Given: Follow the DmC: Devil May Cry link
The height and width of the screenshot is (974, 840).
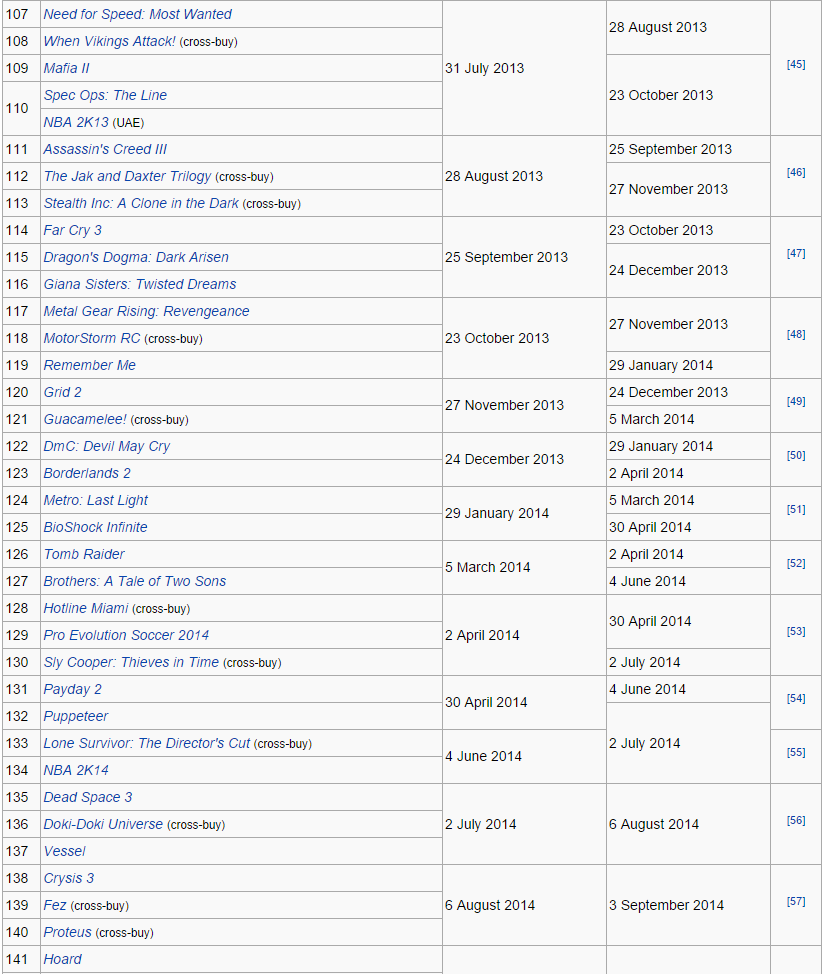Looking at the screenshot, I should (x=107, y=447).
